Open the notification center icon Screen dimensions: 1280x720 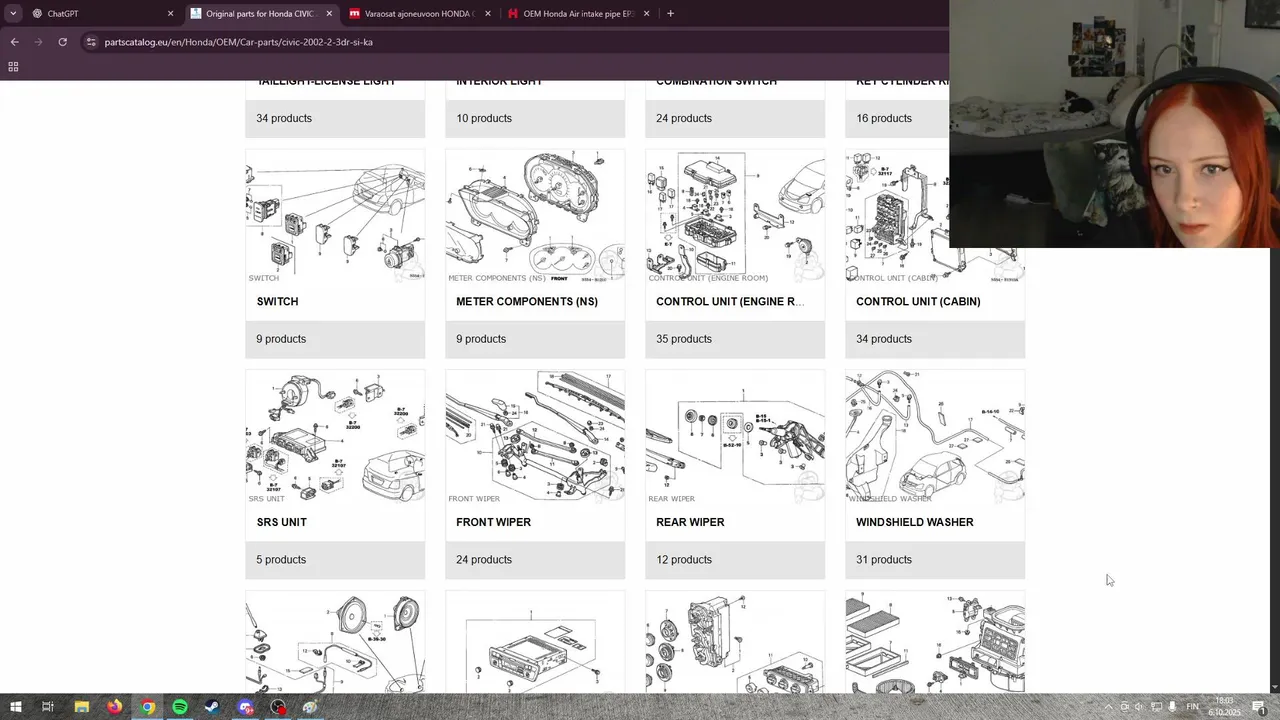pyautogui.click(x=1259, y=707)
